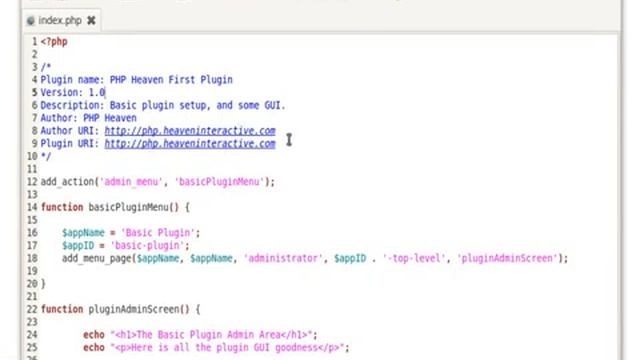Viewport: 640px width, 360px height.
Task: Click the echo h1 Admin Area line
Action: (x=200, y=335)
